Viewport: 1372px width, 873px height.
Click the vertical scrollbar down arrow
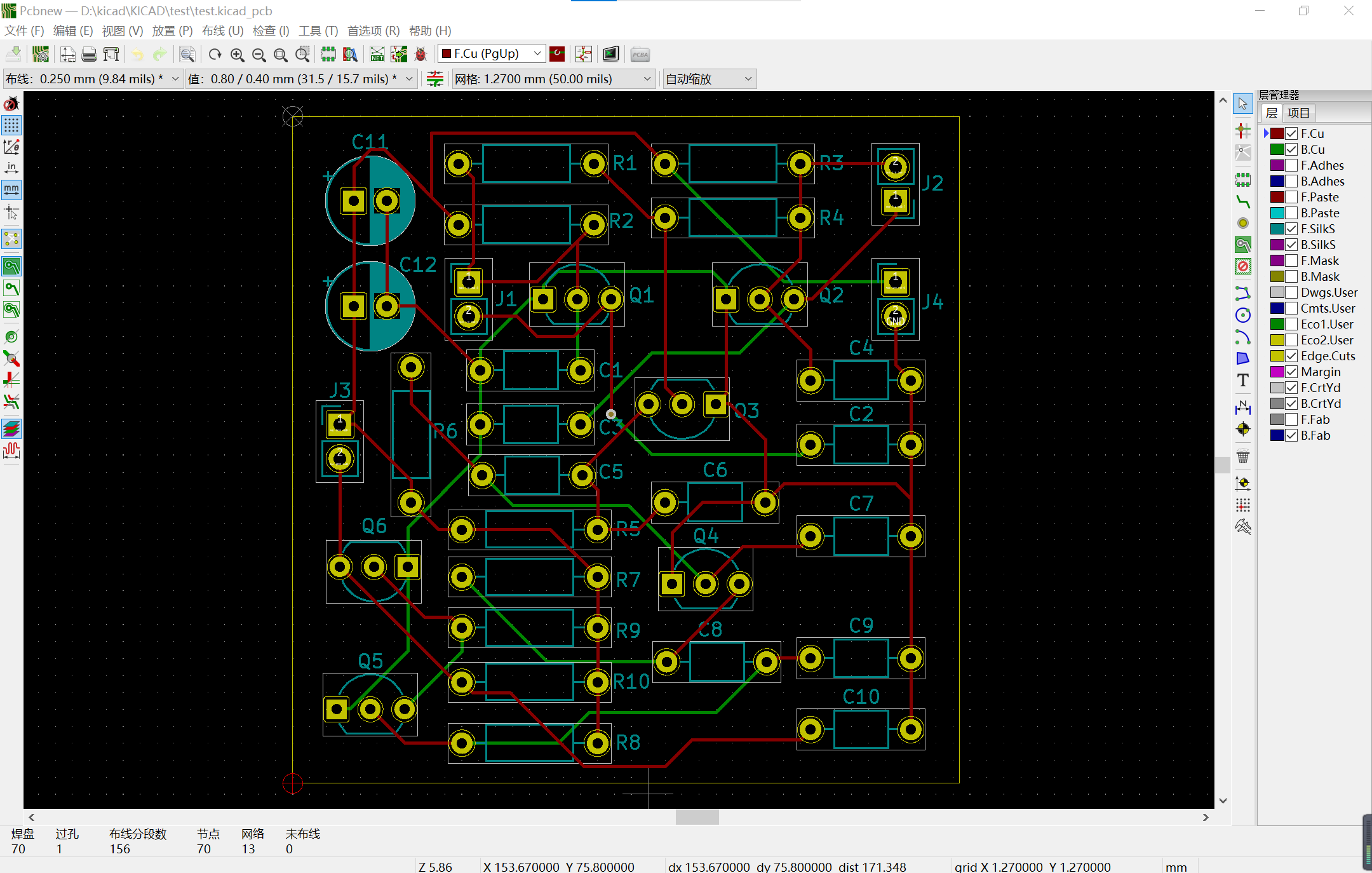point(1223,801)
